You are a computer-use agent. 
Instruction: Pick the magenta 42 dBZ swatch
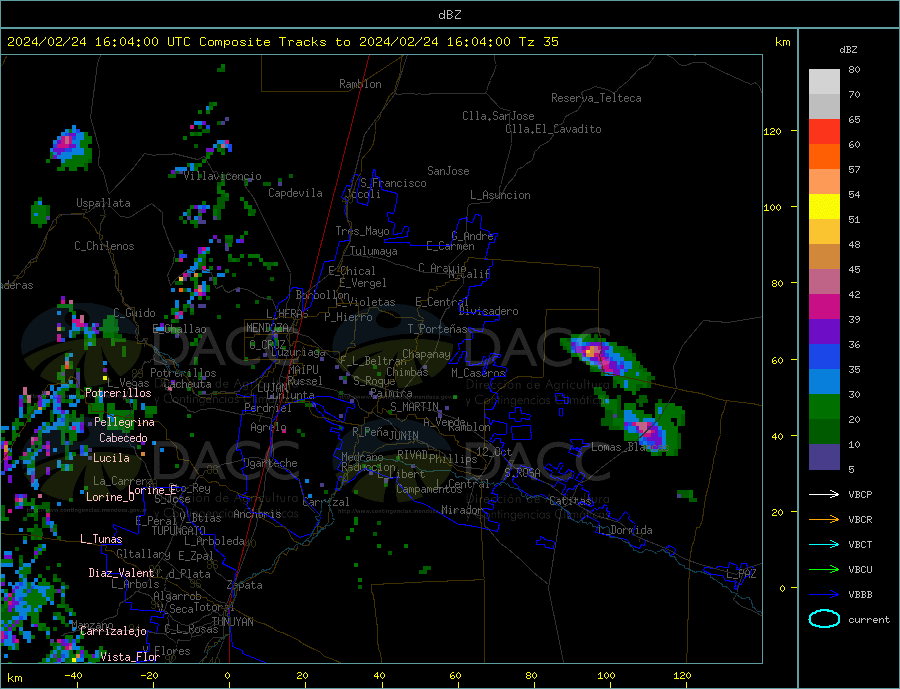point(824,307)
